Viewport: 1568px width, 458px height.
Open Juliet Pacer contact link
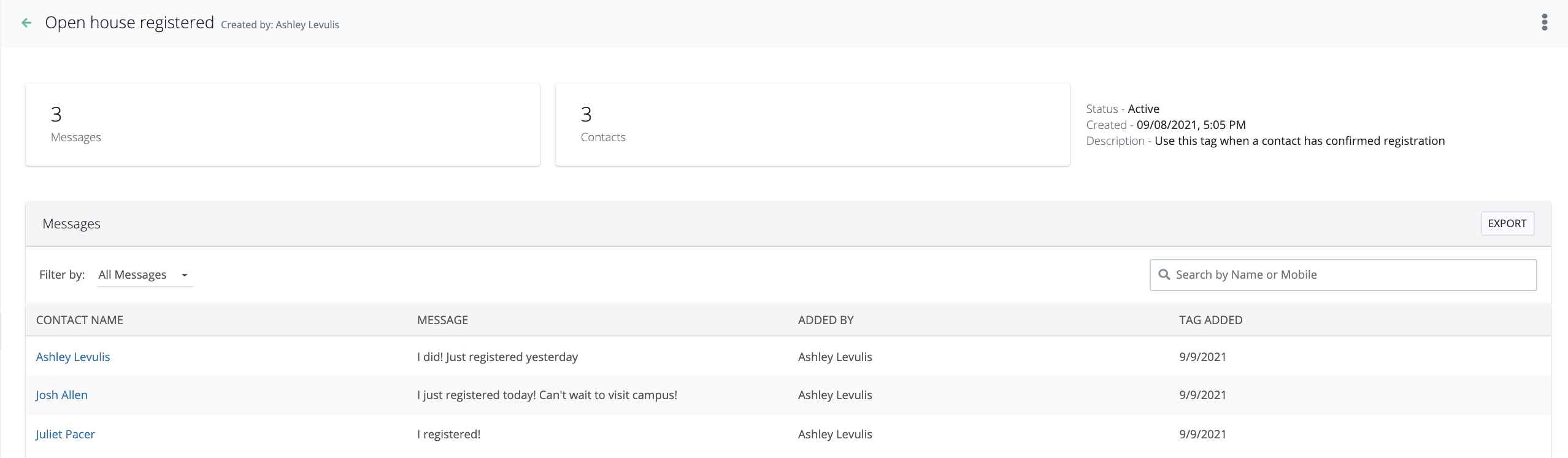pyautogui.click(x=65, y=434)
